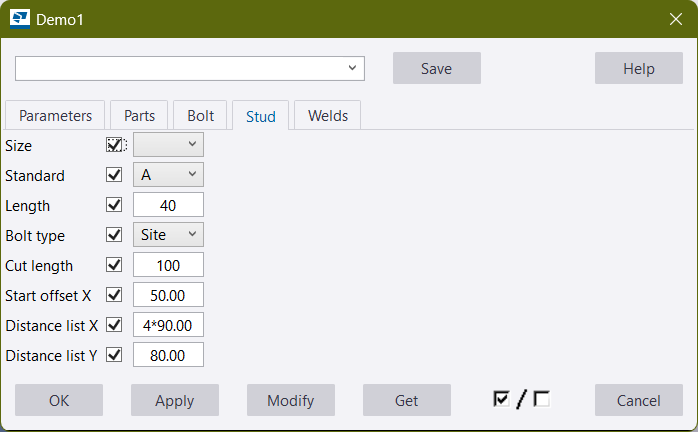The height and width of the screenshot is (432, 698).
Task: Uncheck the Length checkbox
Action: click(x=114, y=205)
